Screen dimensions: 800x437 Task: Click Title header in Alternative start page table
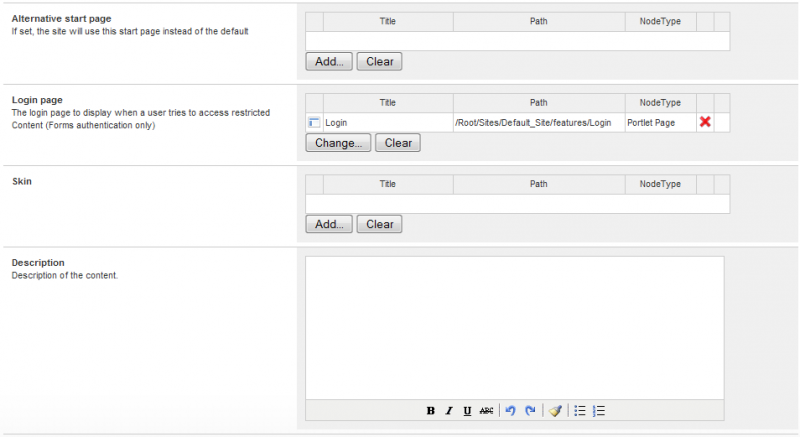pos(388,21)
